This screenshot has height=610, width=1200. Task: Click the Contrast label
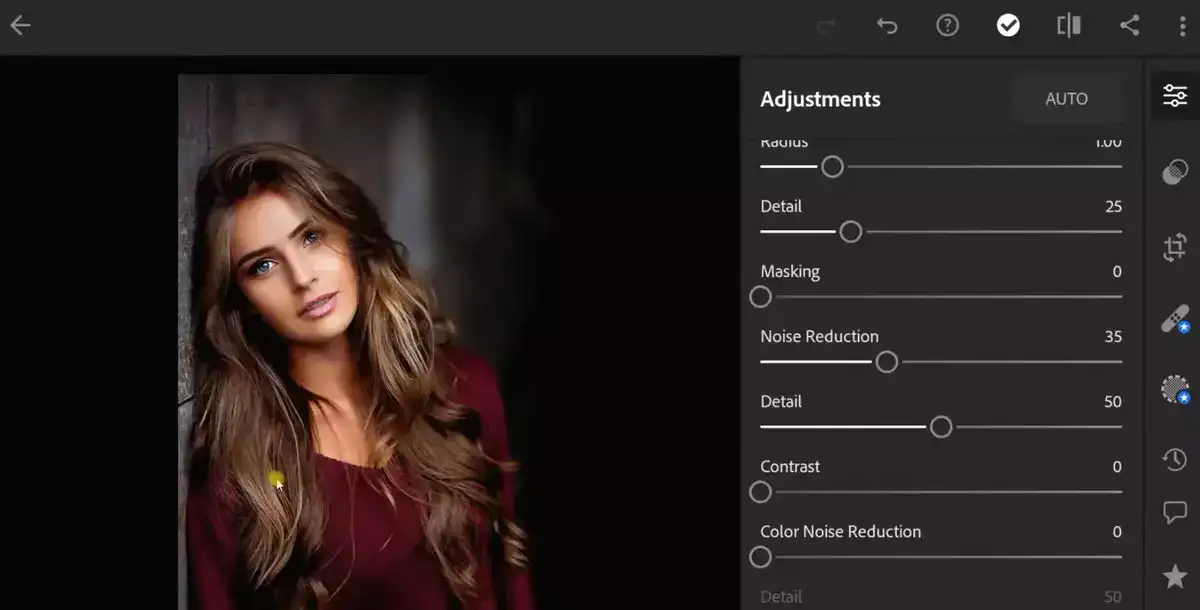pos(790,467)
